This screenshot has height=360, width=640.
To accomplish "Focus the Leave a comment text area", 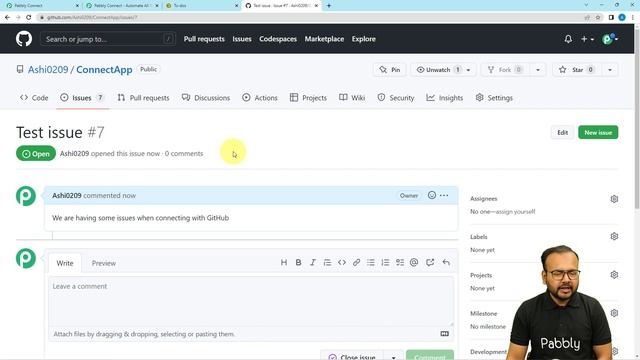I will pyautogui.click(x=251, y=301).
